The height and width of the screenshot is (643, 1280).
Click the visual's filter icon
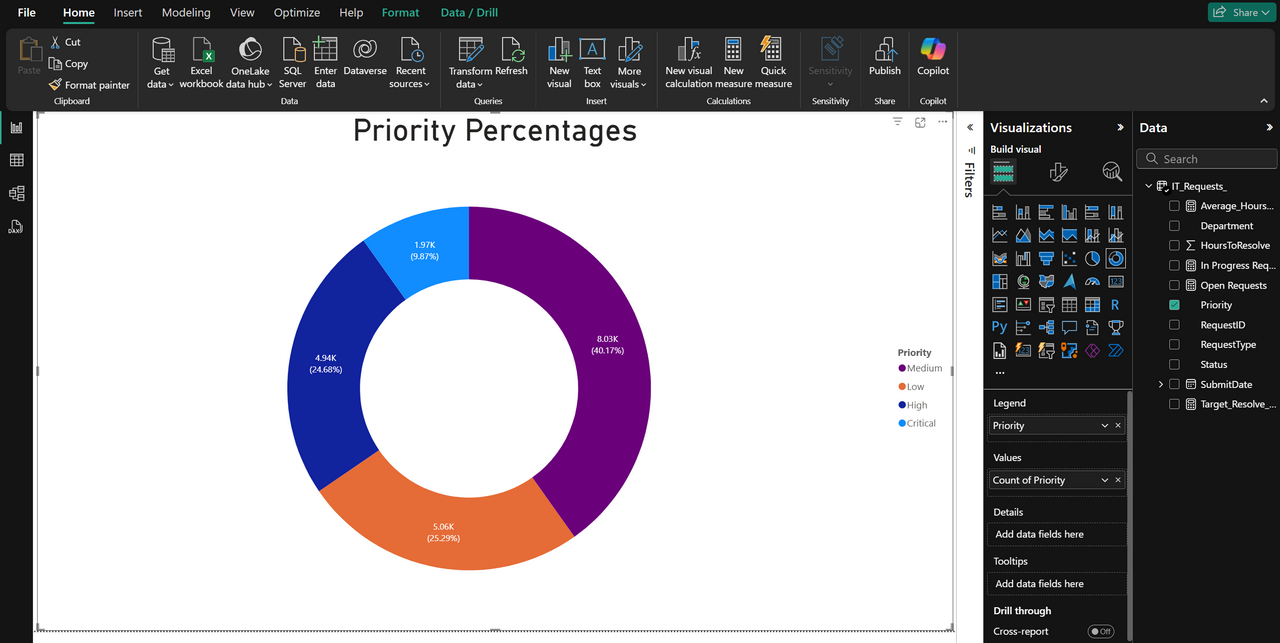pyautogui.click(x=897, y=122)
